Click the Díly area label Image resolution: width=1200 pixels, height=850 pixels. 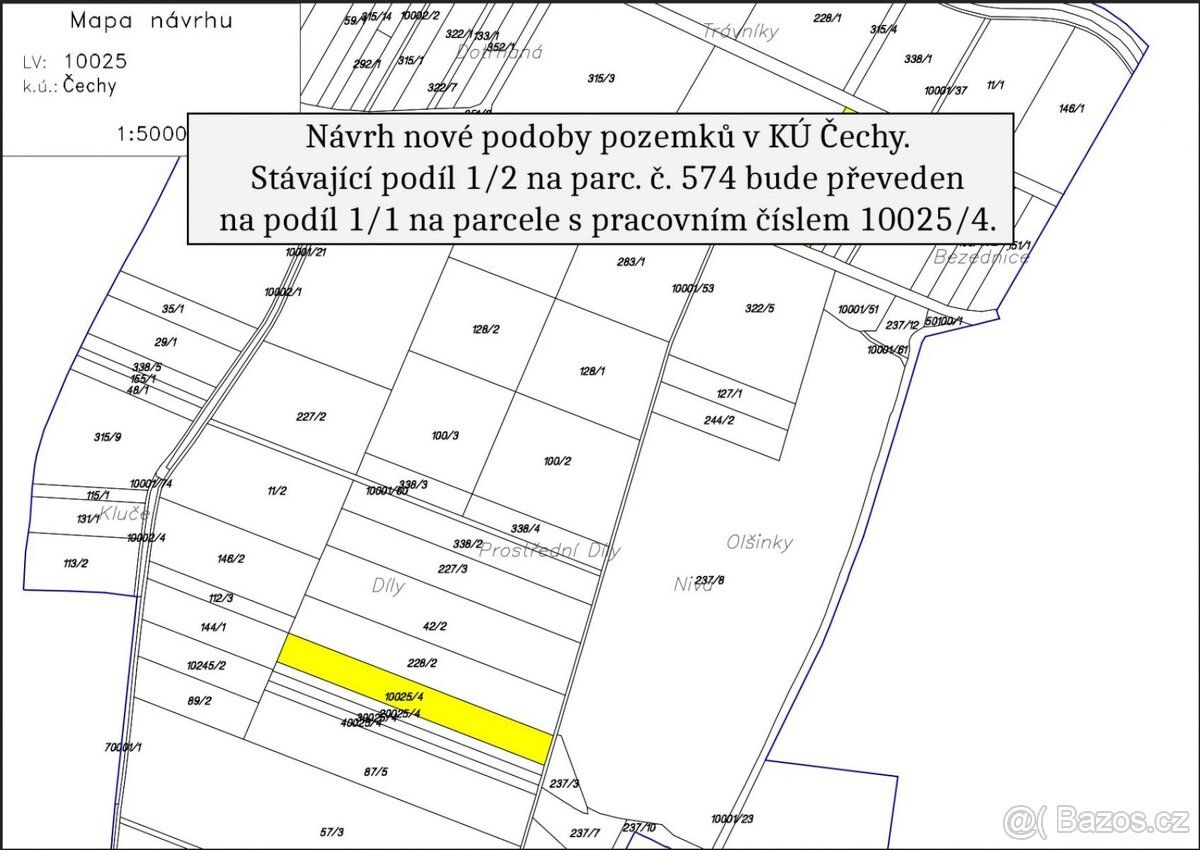click(388, 587)
